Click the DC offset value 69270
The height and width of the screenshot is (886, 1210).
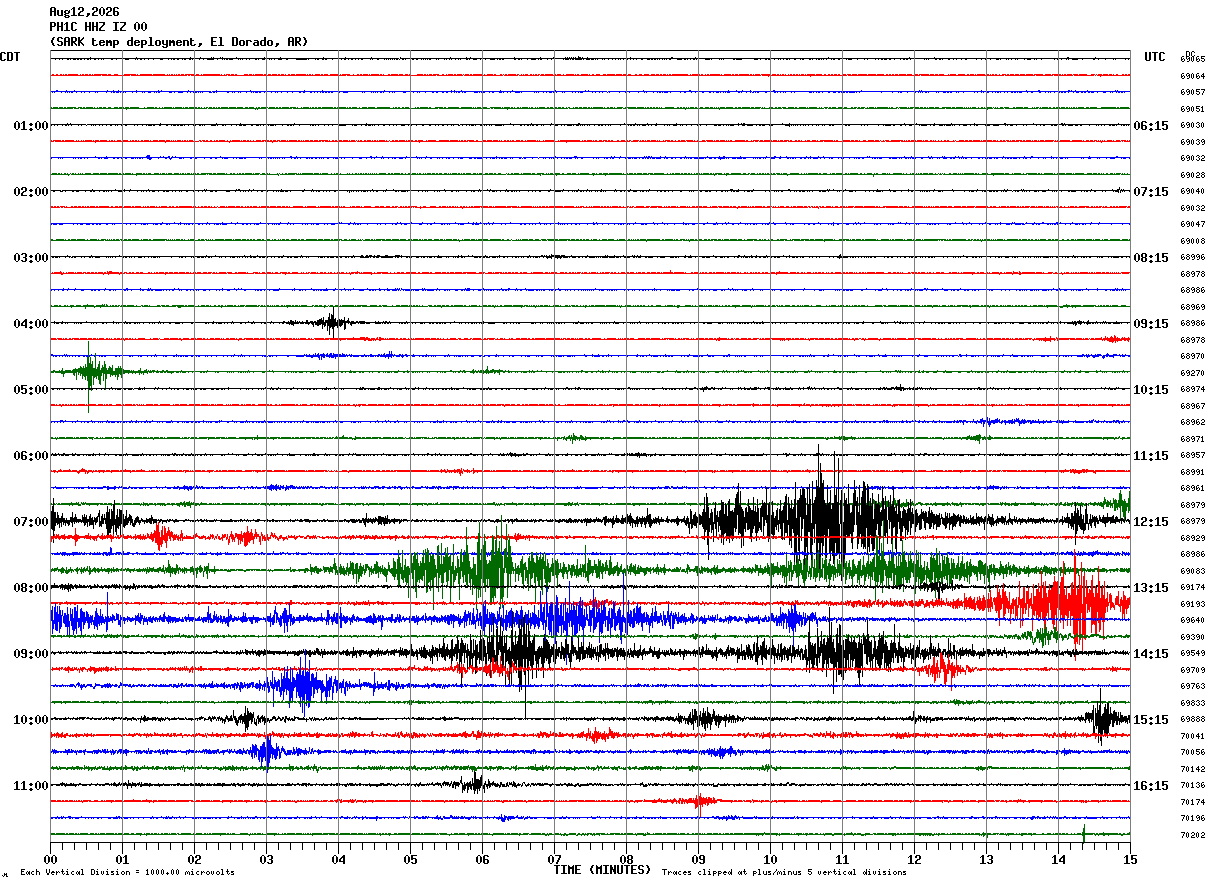[x=1192, y=373]
